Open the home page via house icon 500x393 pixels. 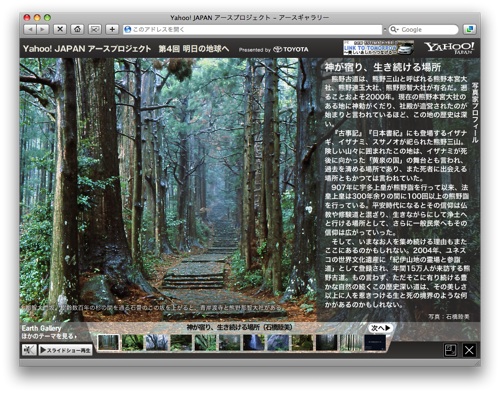tap(77, 29)
